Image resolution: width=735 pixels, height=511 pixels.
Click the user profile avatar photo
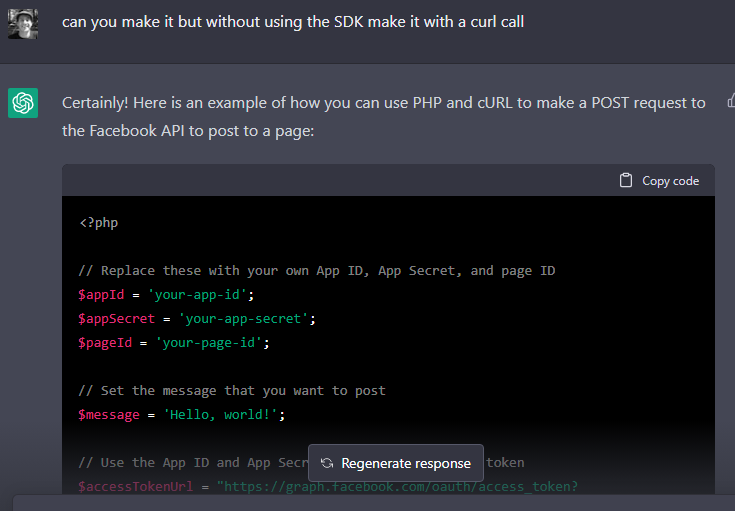tap(23, 24)
